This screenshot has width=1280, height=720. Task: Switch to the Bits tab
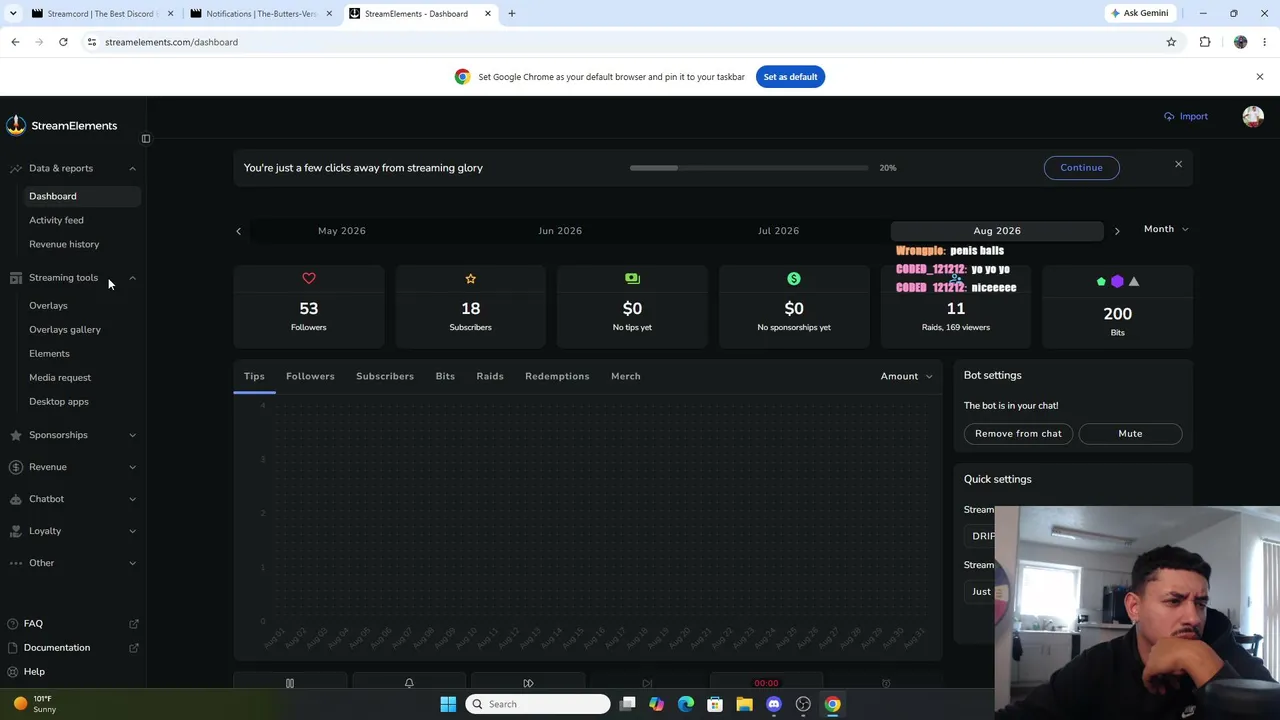click(445, 376)
